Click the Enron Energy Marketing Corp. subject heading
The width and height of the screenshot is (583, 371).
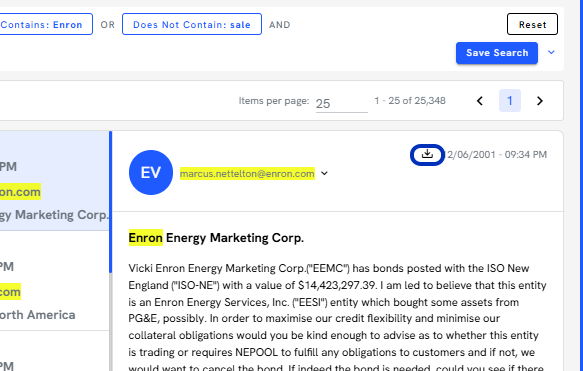point(216,238)
